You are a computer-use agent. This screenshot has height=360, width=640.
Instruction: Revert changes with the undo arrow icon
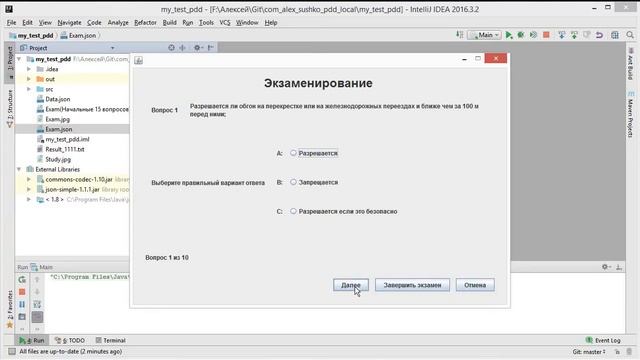click(x=600, y=35)
